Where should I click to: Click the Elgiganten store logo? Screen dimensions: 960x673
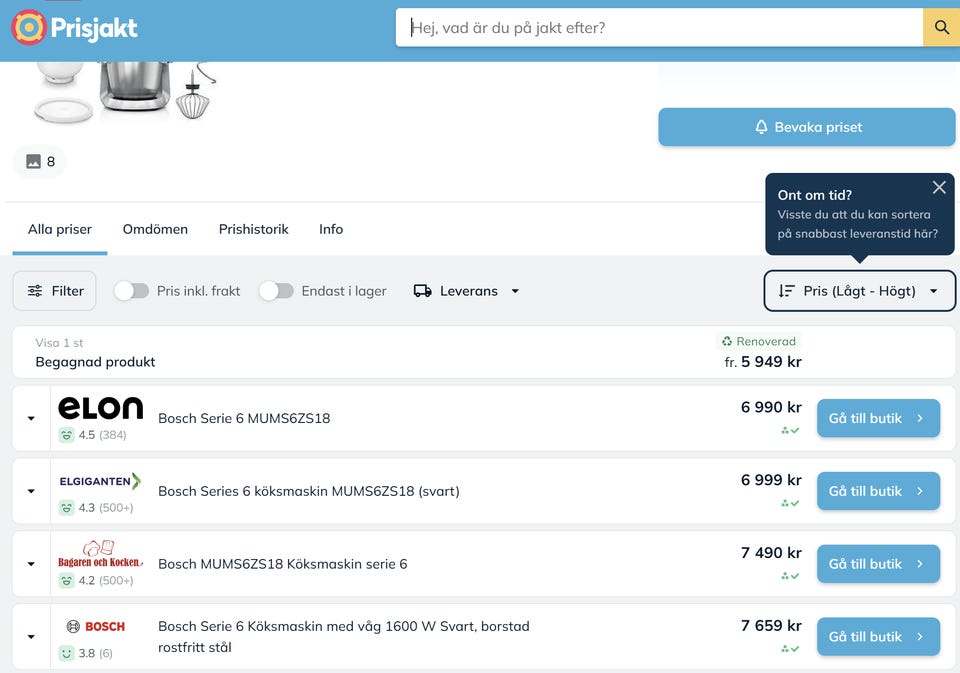pyautogui.click(x=100, y=481)
